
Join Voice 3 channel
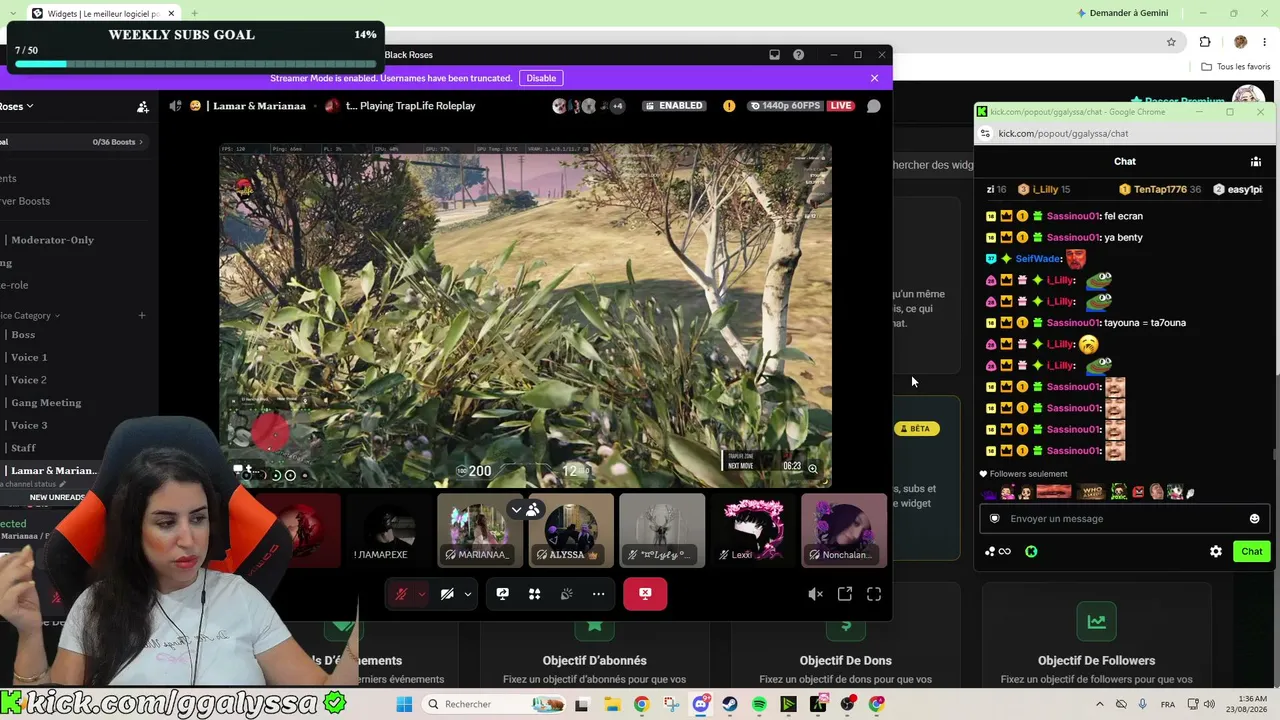pyautogui.click(x=29, y=425)
